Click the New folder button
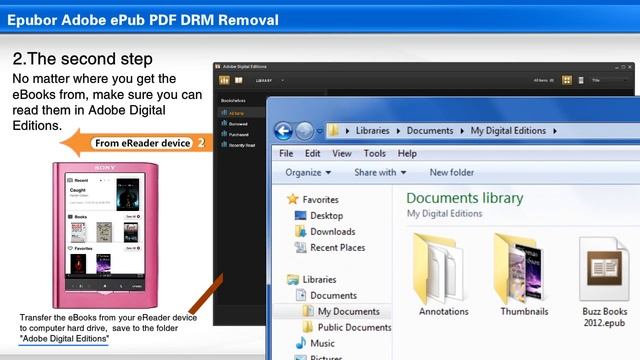640x360 pixels. click(x=452, y=173)
